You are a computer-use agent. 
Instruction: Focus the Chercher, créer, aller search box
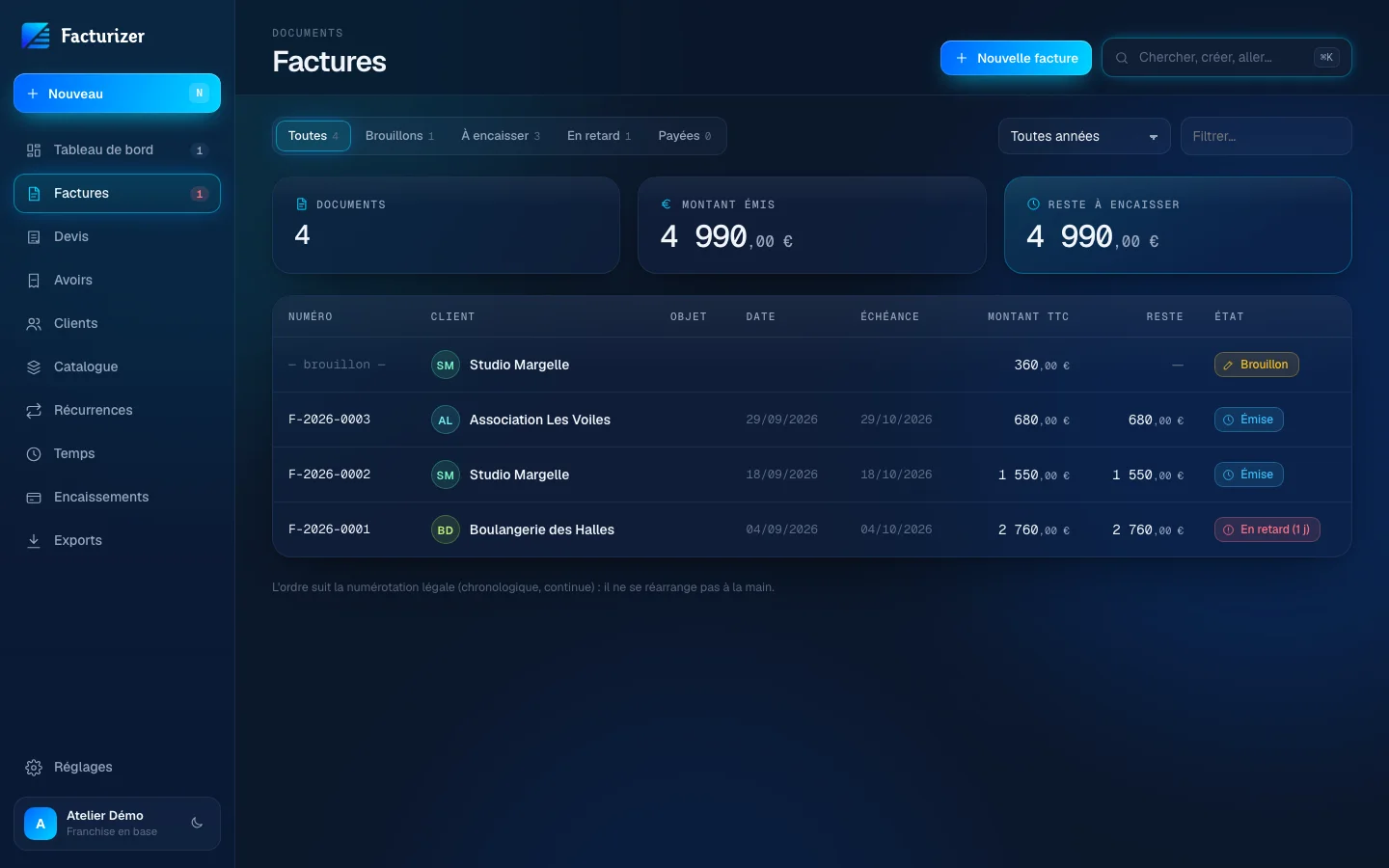(1226, 58)
